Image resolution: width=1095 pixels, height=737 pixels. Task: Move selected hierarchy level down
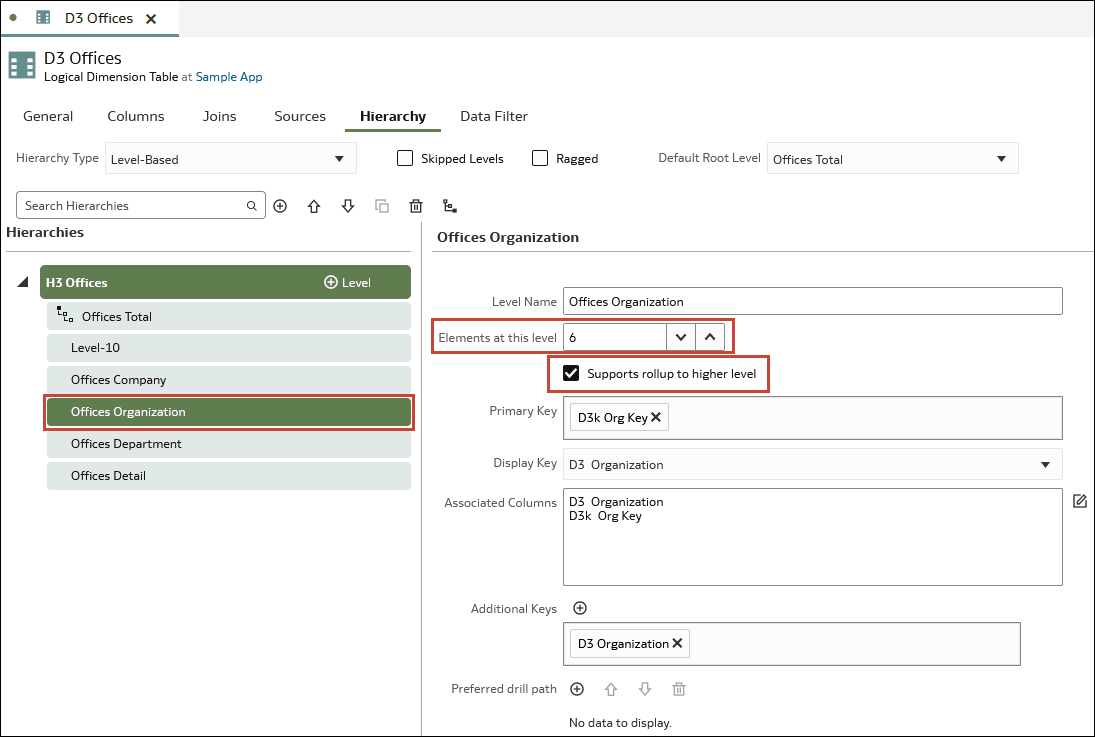[x=348, y=206]
